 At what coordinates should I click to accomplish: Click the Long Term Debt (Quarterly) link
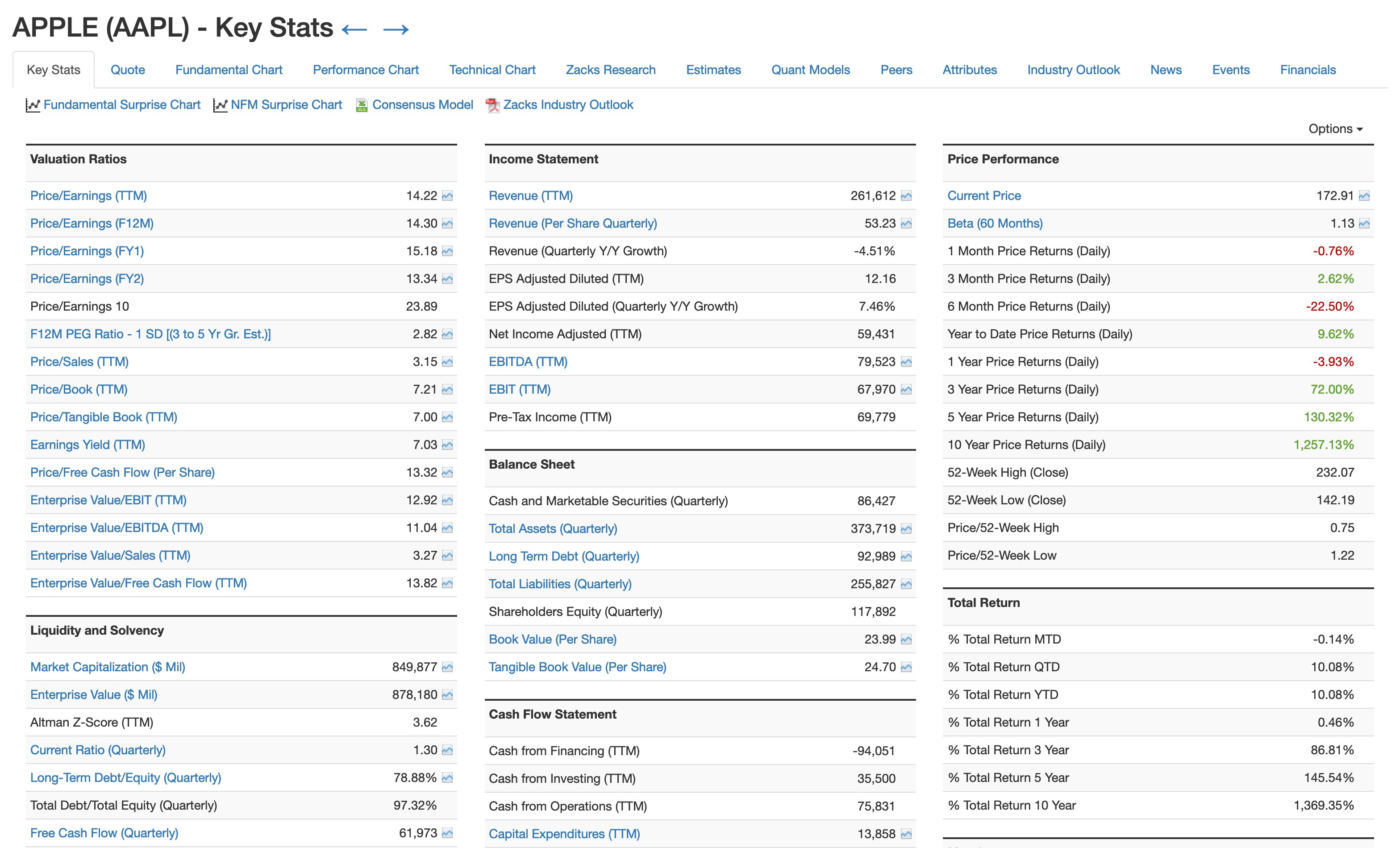point(564,557)
